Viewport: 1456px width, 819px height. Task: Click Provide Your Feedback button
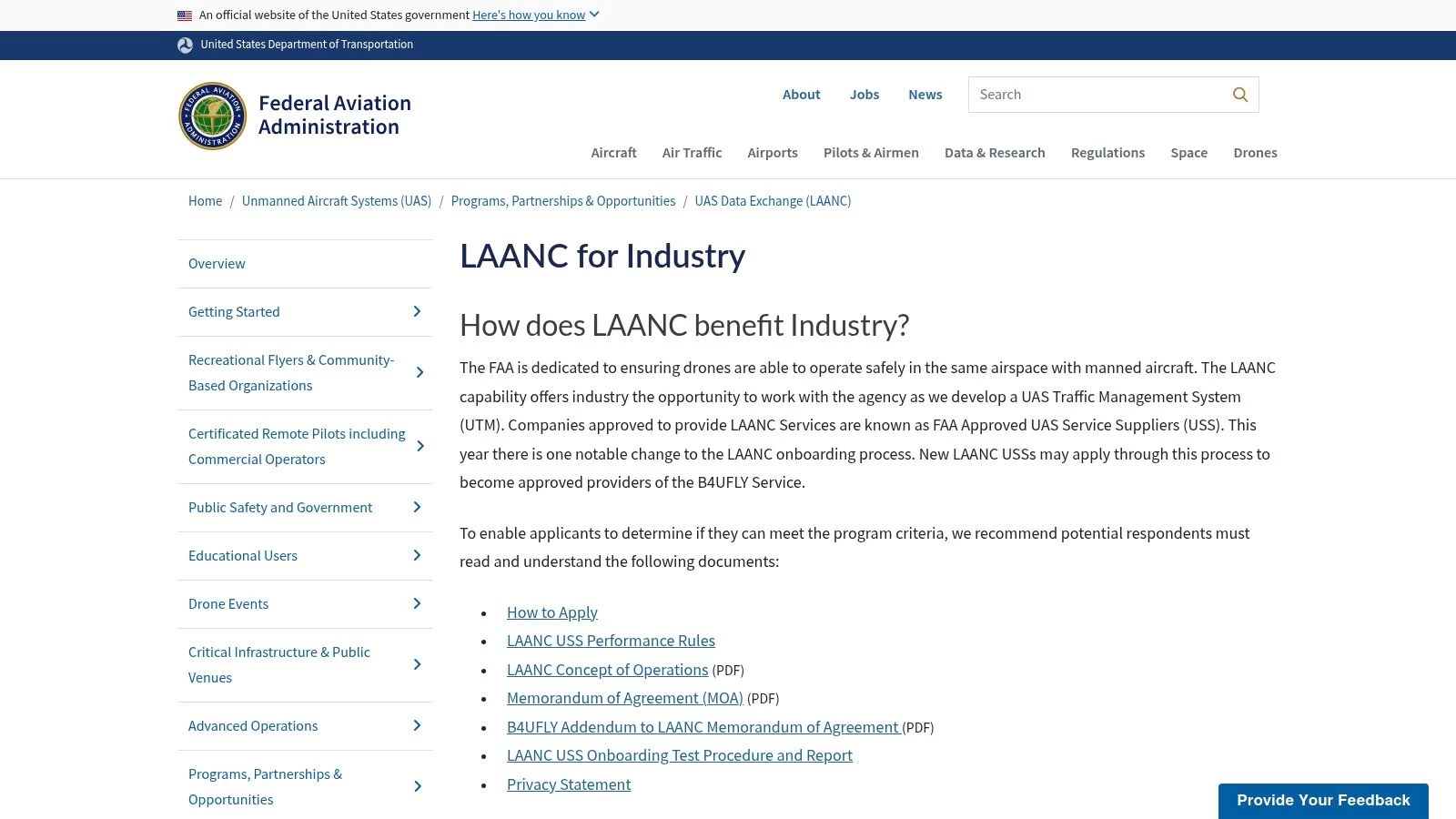(1323, 801)
